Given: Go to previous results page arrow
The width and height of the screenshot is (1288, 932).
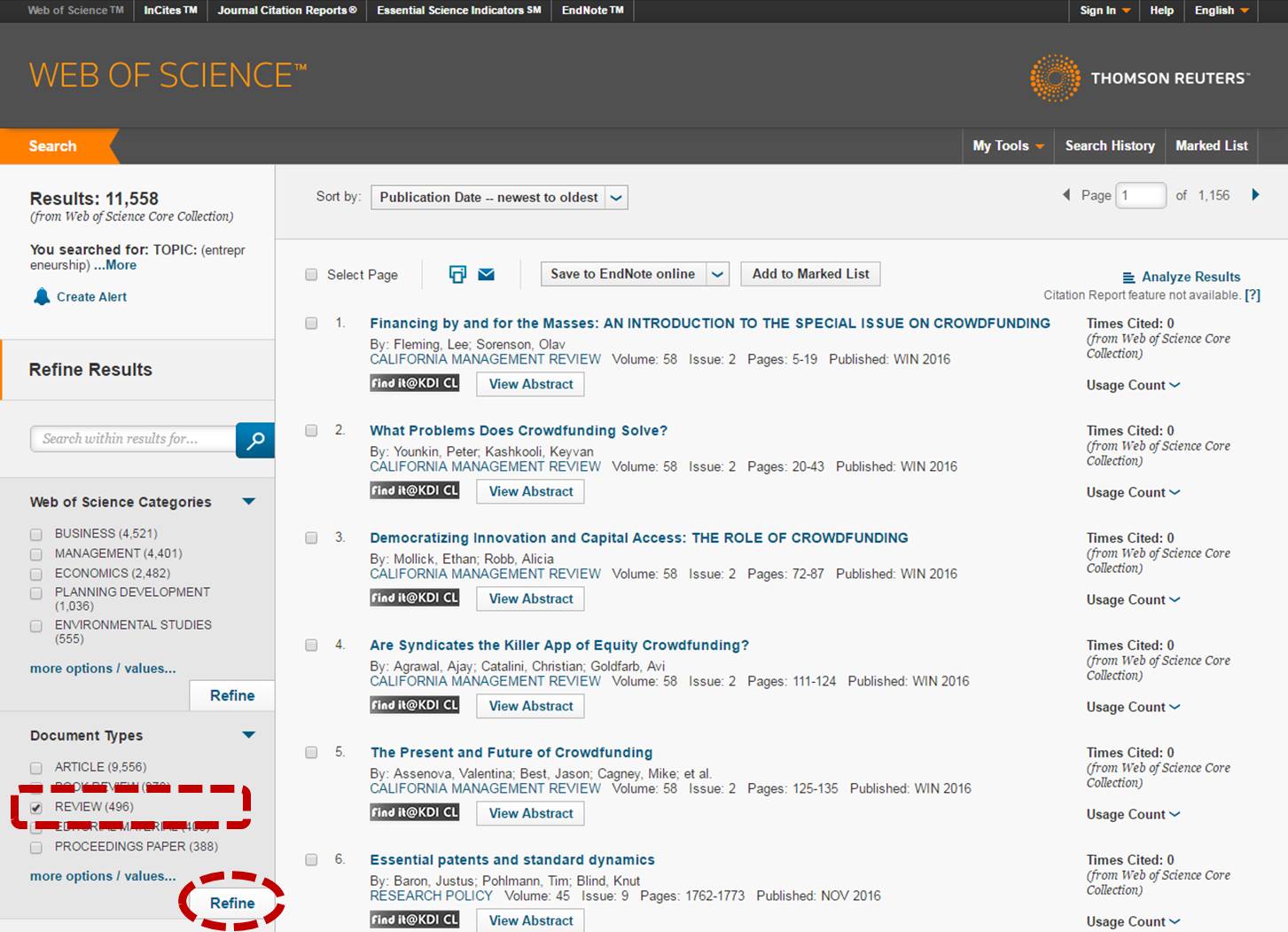Looking at the screenshot, I should [x=1066, y=195].
